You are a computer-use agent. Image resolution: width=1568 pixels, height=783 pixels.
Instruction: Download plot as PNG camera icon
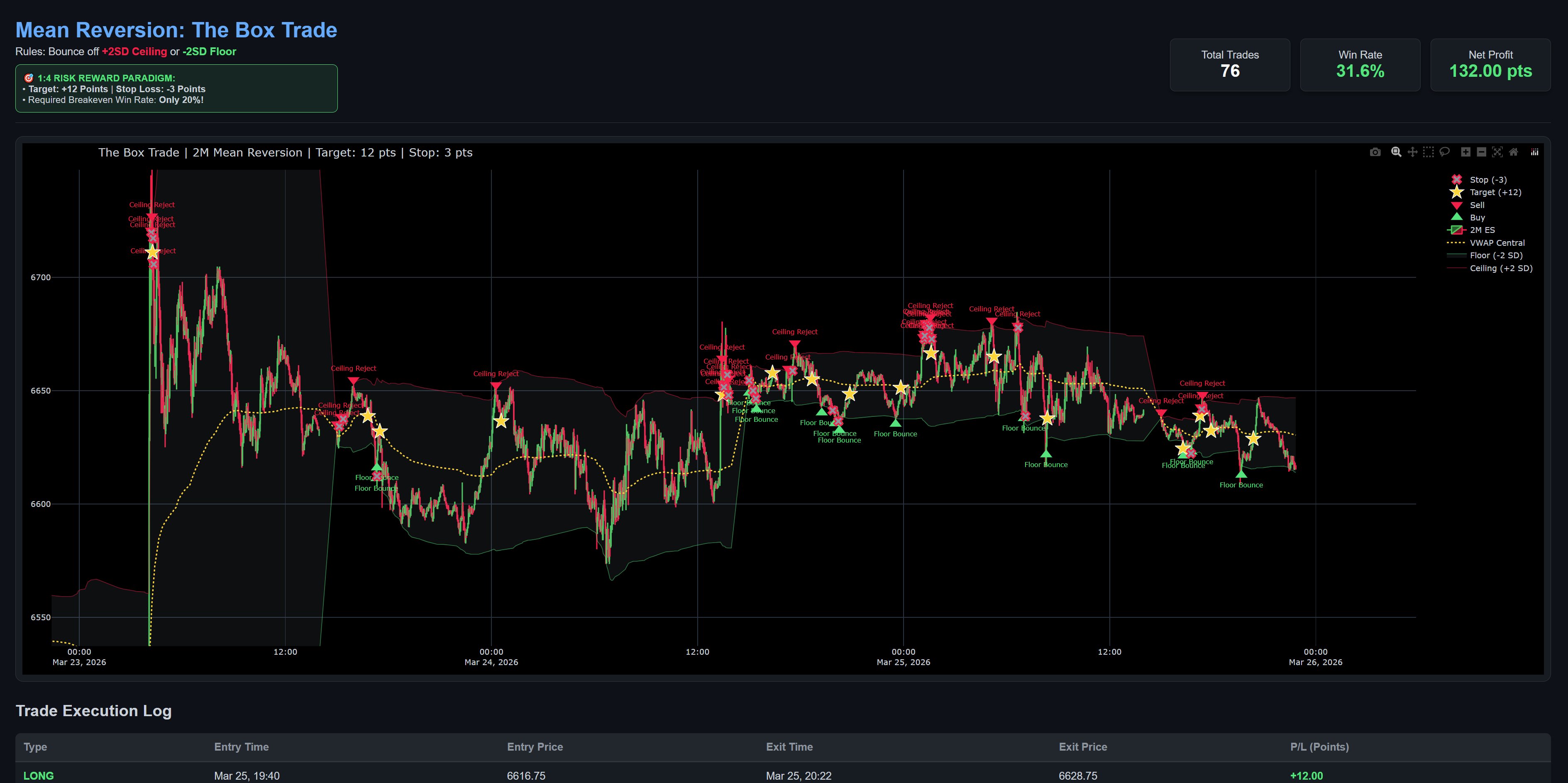click(1375, 152)
